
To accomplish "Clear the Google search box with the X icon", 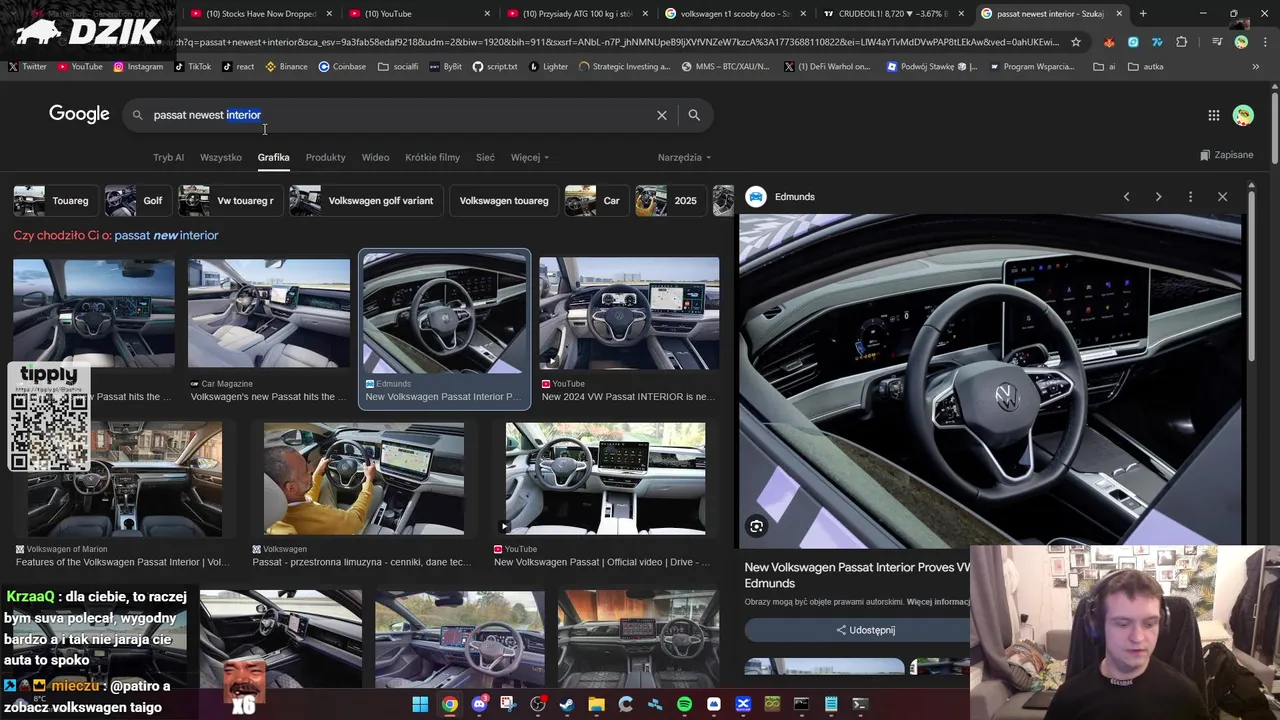I will coord(661,115).
